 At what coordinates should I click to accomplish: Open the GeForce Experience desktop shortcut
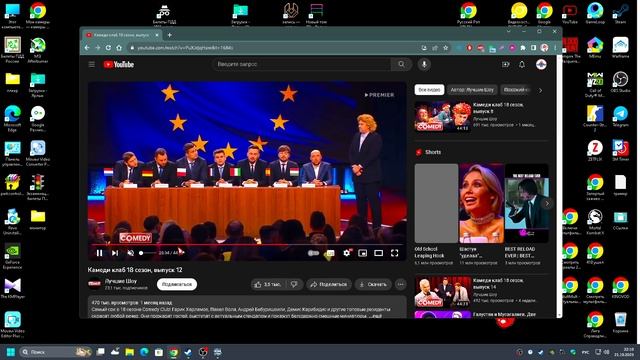coord(13,256)
